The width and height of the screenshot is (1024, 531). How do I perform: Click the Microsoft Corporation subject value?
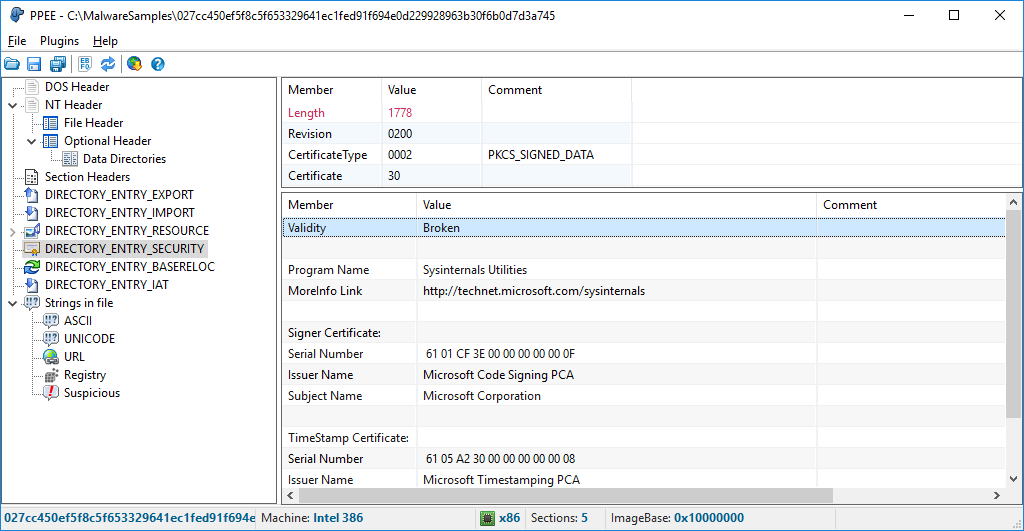coord(482,396)
